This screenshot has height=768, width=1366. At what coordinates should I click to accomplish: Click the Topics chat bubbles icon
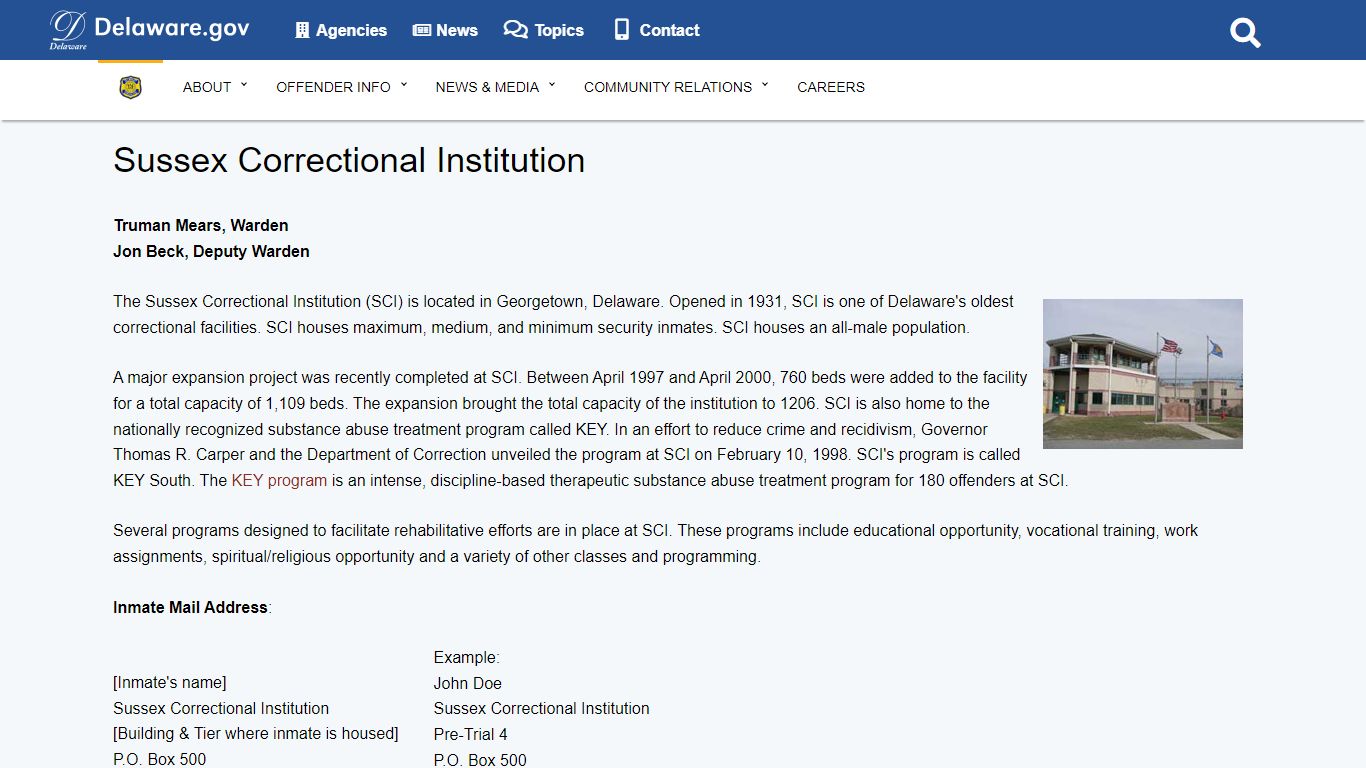point(515,30)
